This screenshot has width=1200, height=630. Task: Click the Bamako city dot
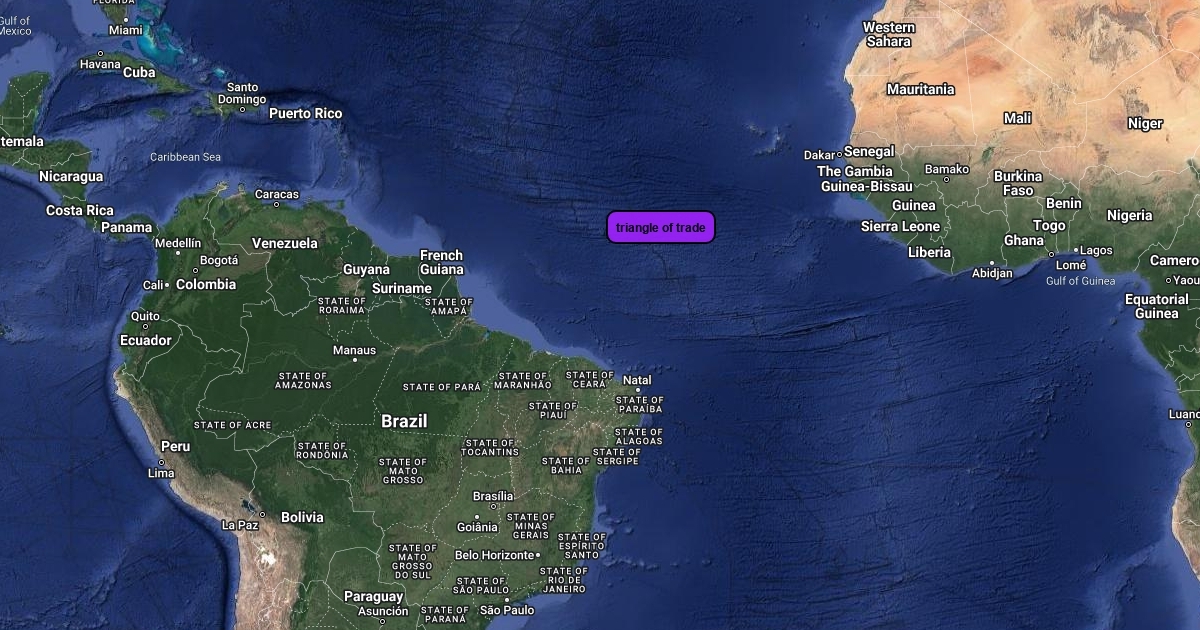click(x=947, y=180)
